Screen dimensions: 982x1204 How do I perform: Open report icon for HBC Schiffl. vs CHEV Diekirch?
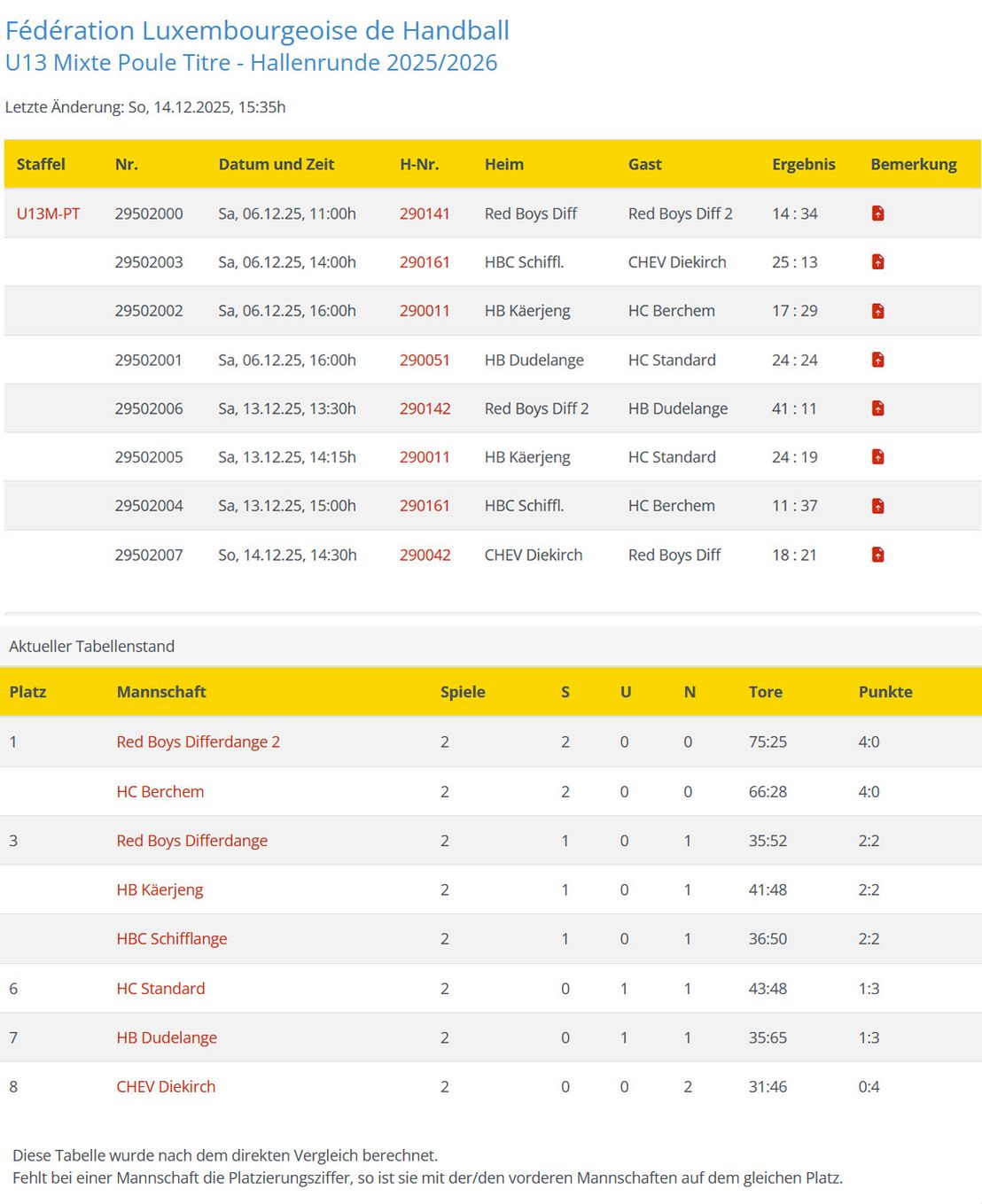point(877,262)
